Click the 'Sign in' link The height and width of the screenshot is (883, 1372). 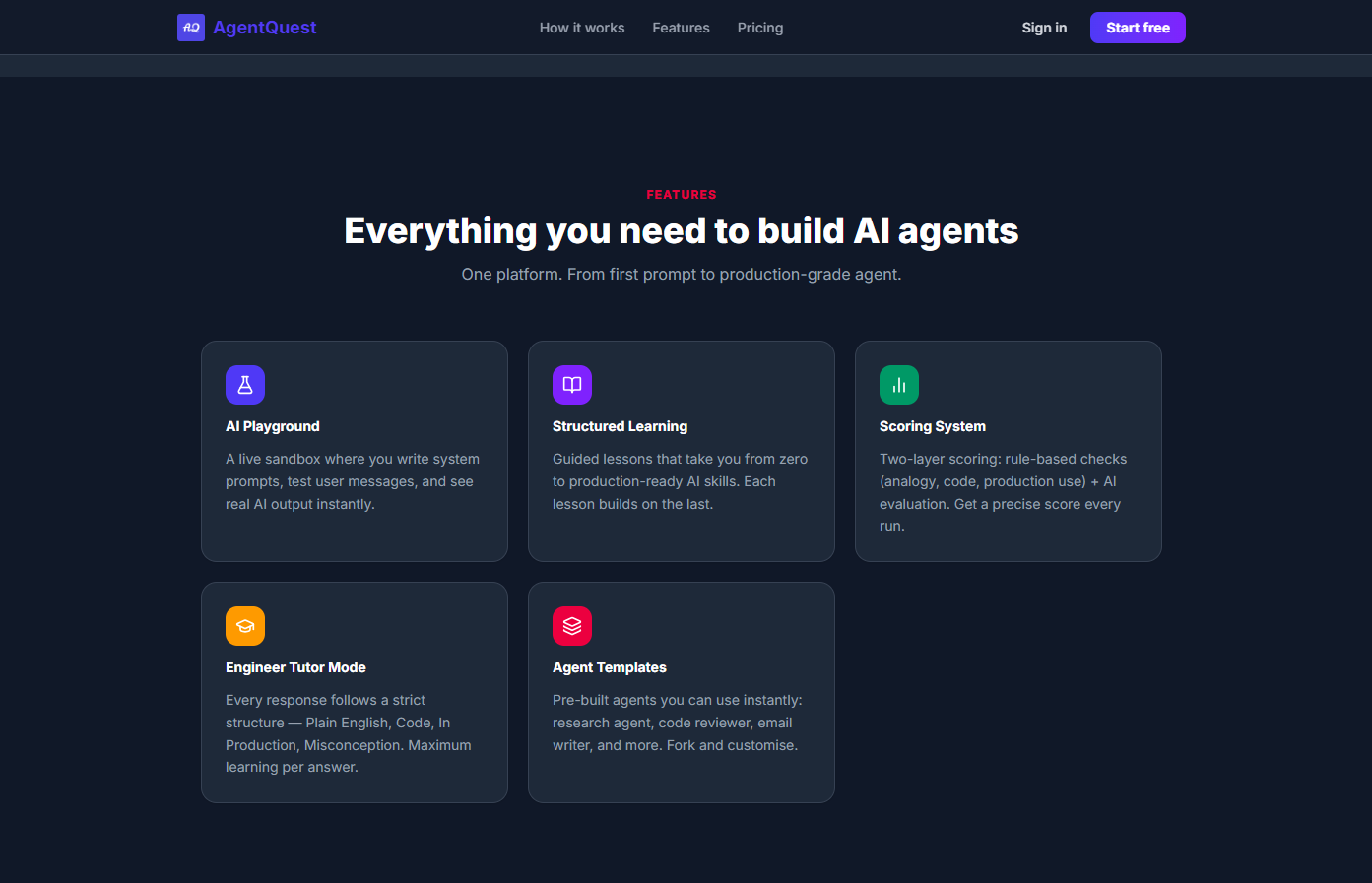pos(1044,28)
